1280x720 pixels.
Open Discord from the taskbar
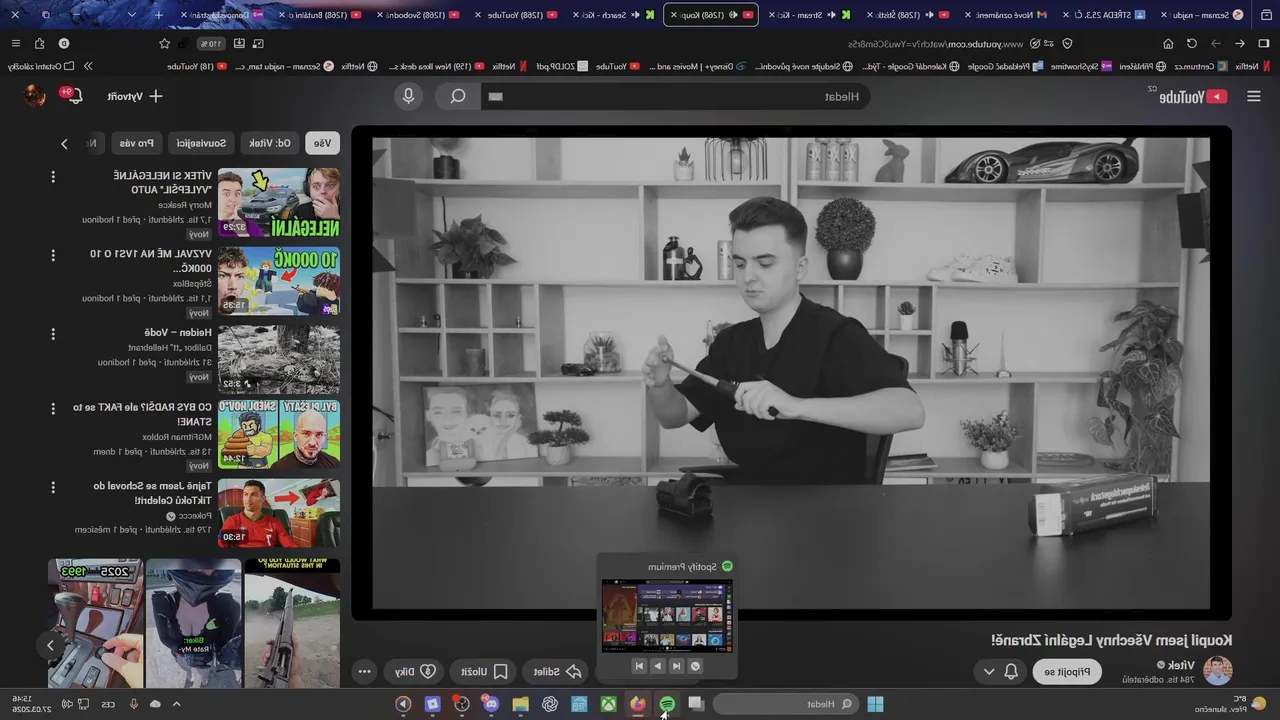coord(490,704)
